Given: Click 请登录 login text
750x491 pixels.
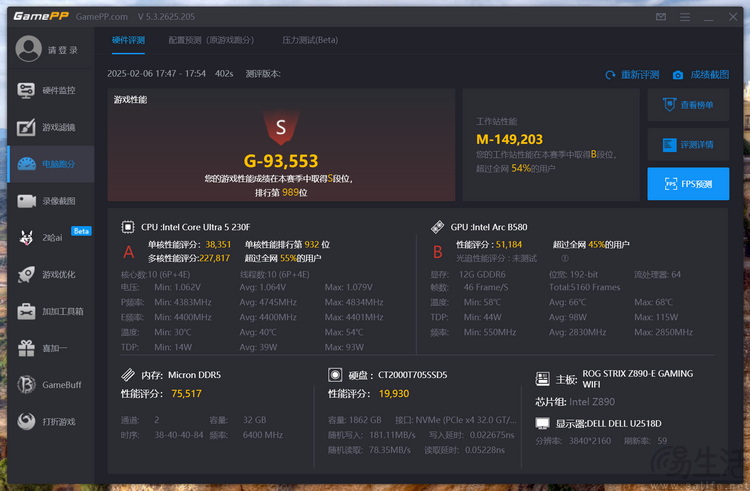Looking at the screenshot, I should (63, 50).
